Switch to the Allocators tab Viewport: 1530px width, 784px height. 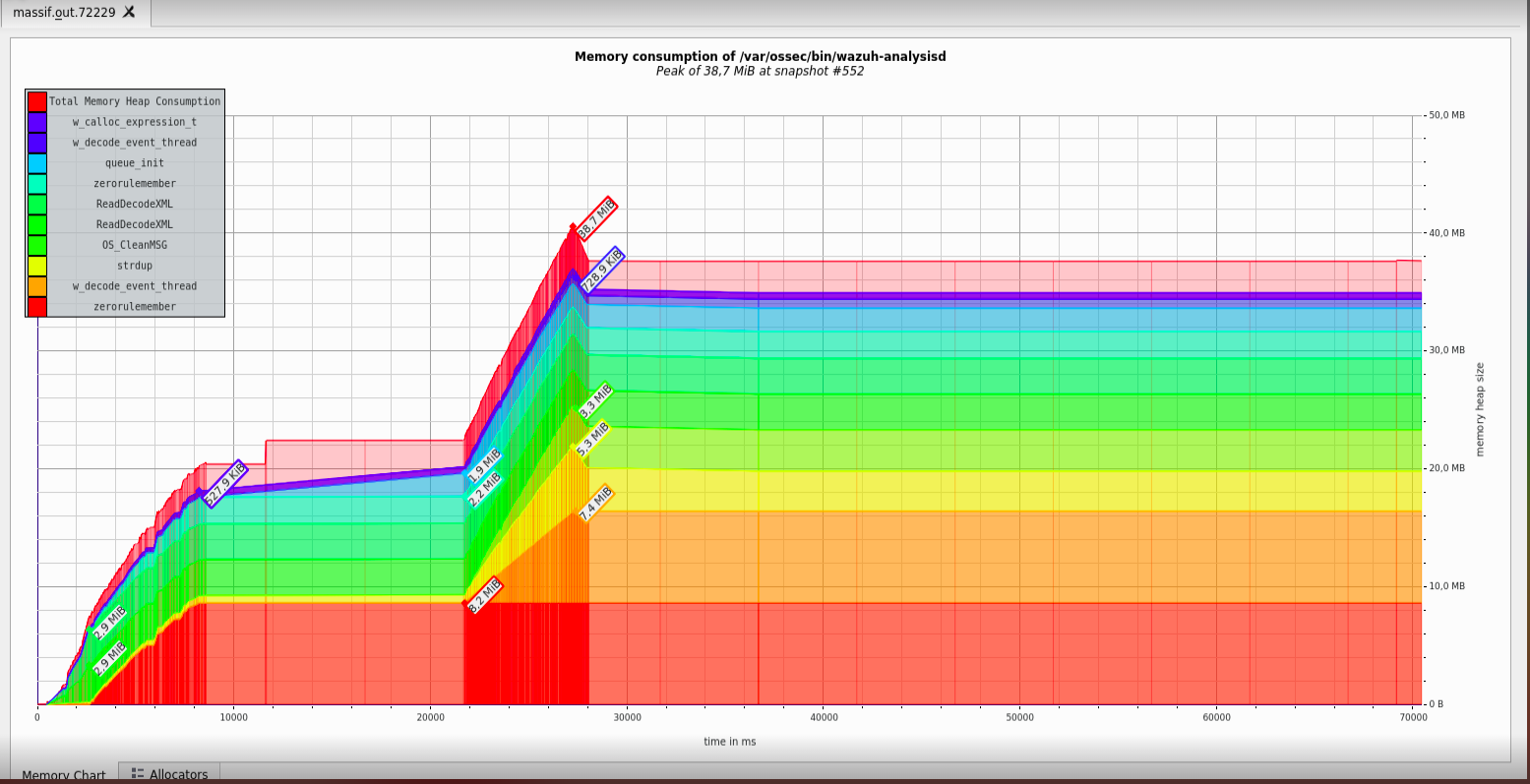(177, 775)
